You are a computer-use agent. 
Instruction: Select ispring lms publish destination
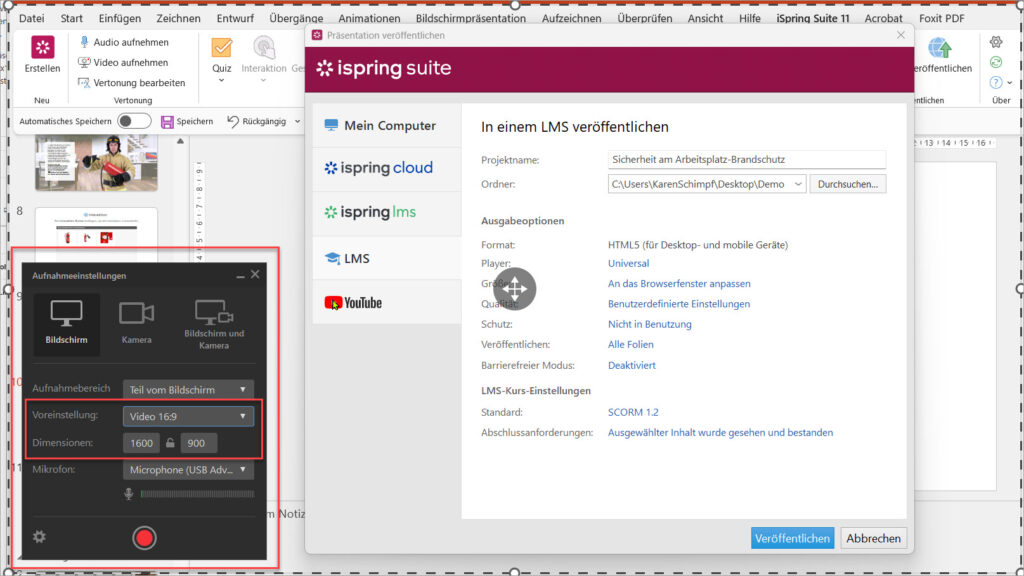[387, 212]
